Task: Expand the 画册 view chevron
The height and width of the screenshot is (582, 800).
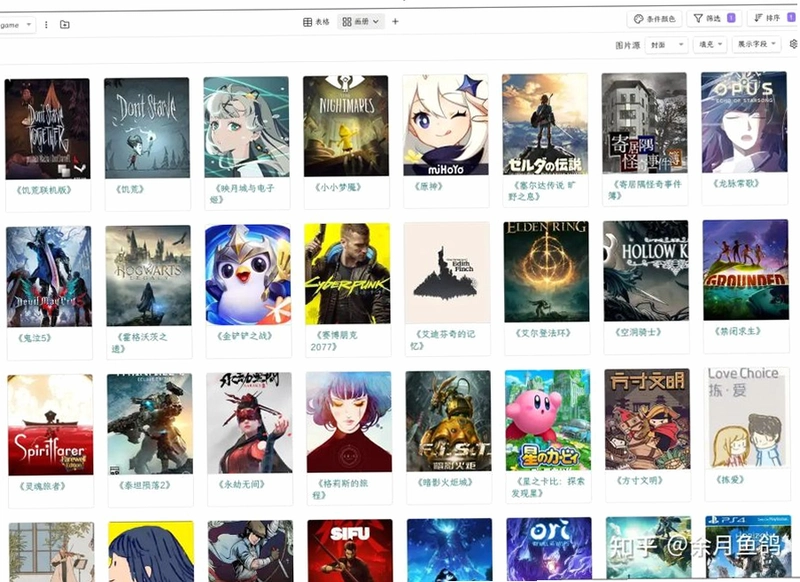Action: click(x=376, y=21)
